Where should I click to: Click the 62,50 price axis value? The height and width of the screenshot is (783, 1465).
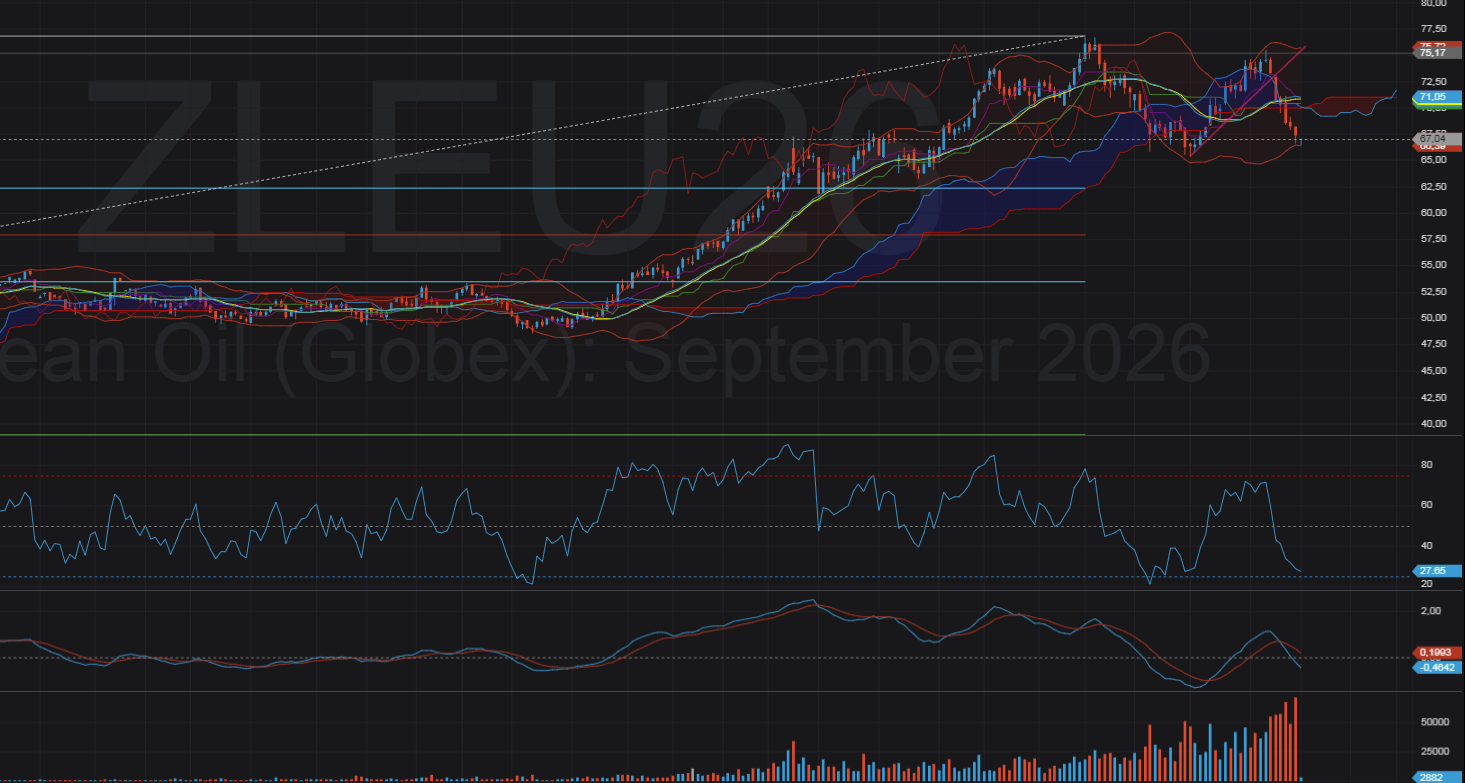(x=1433, y=186)
